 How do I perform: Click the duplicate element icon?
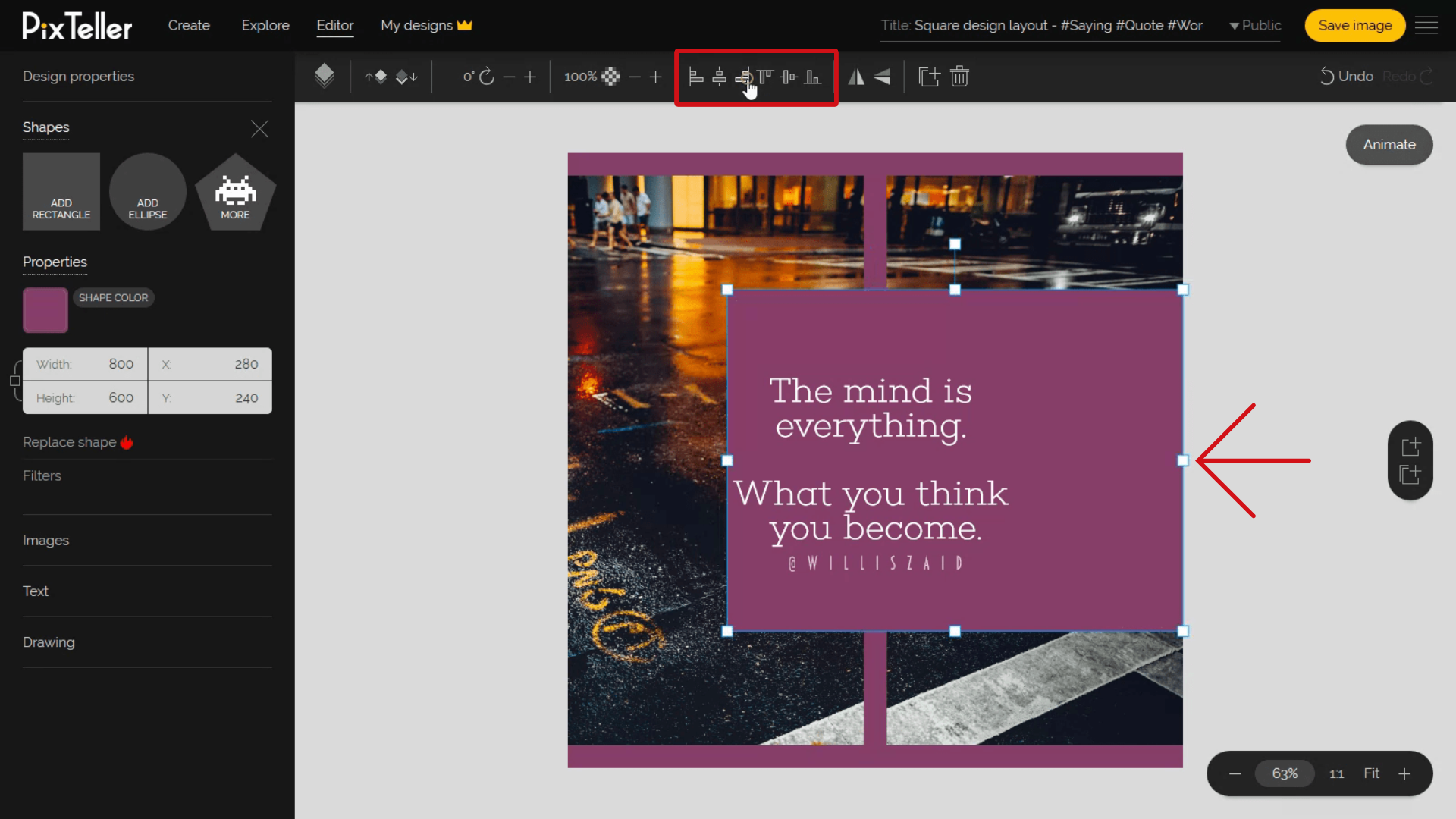[928, 76]
